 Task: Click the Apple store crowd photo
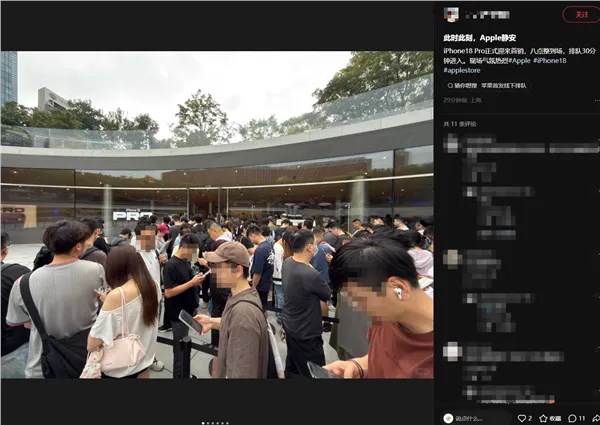point(217,215)
